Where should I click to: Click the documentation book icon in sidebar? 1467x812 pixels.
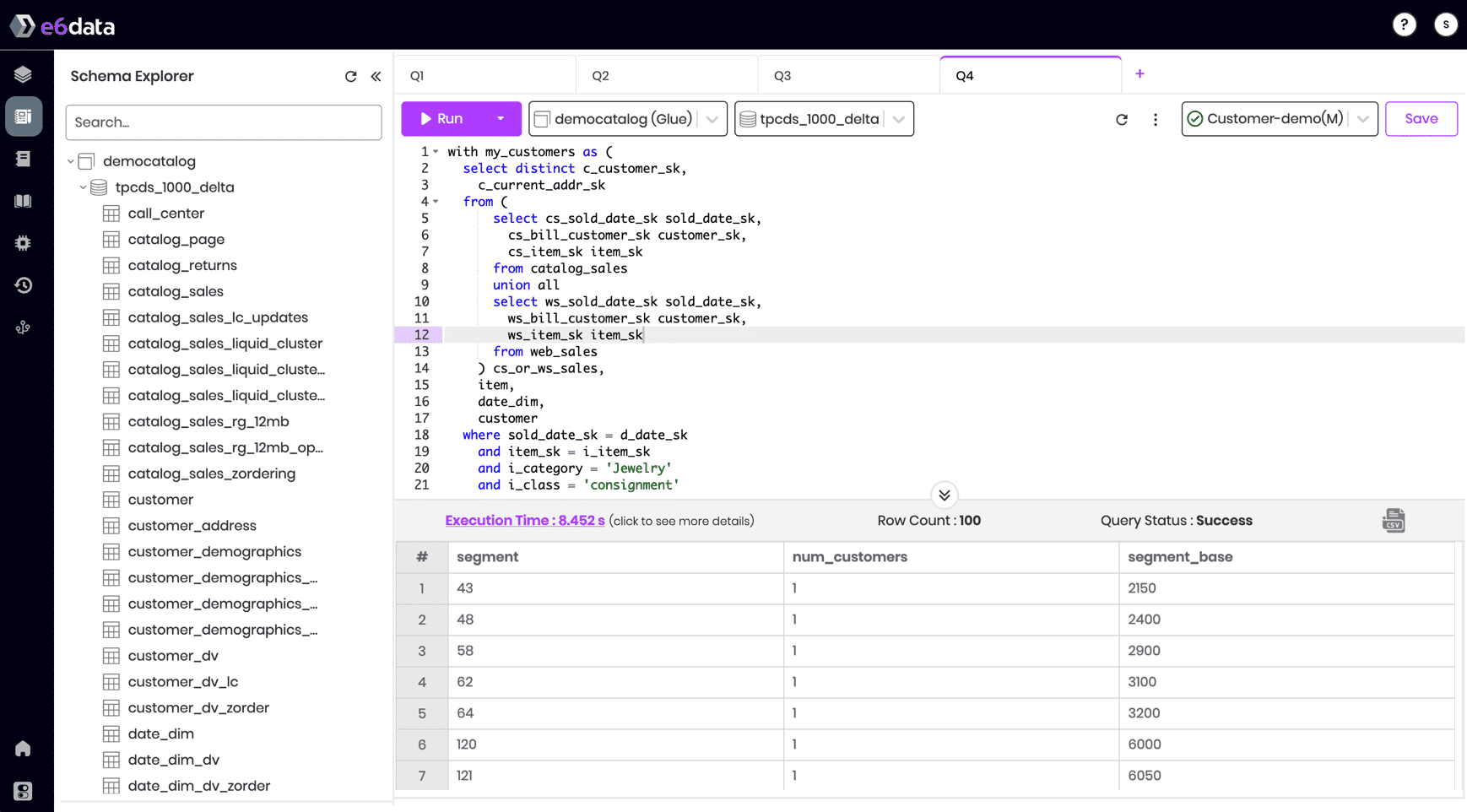click(x=23, y=201)
